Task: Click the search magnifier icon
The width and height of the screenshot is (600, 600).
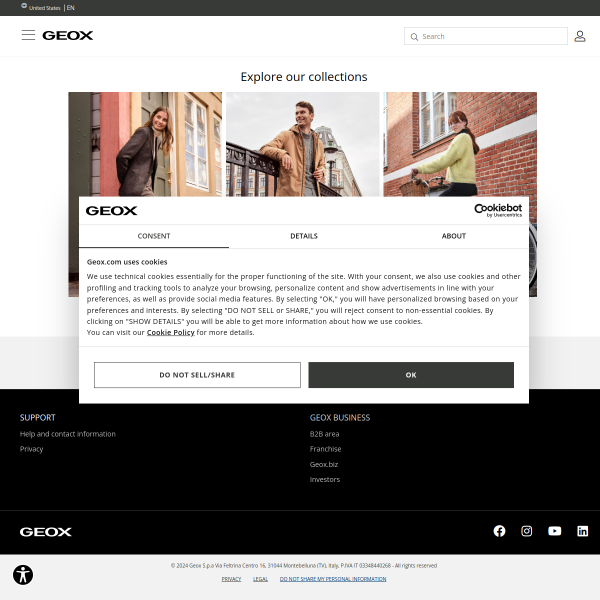Action: tap(414, 37)
